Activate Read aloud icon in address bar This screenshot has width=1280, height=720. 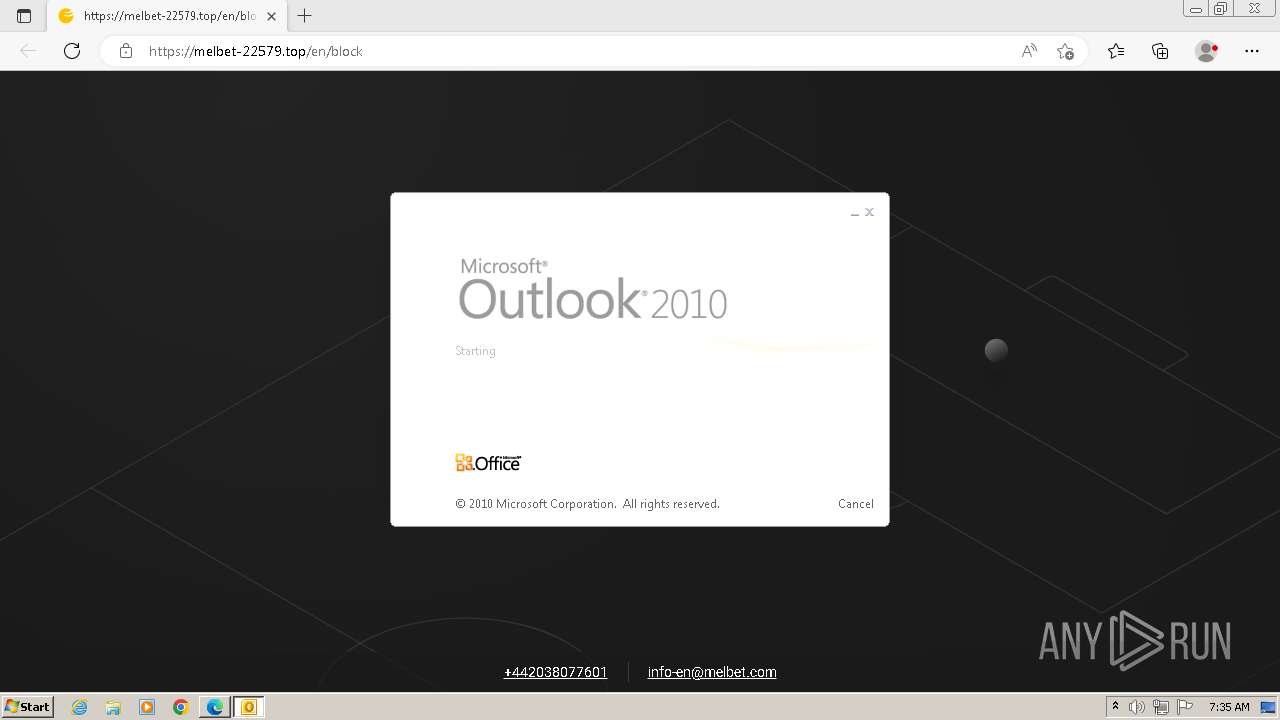[1029, 51]
